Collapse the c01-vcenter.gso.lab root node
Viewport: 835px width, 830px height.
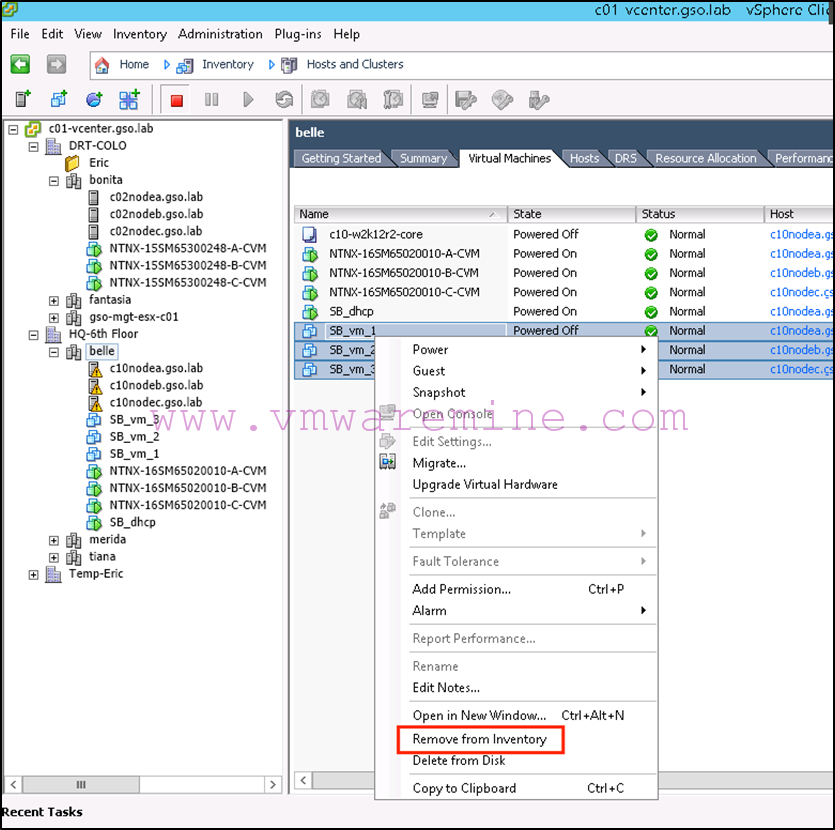(x=13, y=129)
